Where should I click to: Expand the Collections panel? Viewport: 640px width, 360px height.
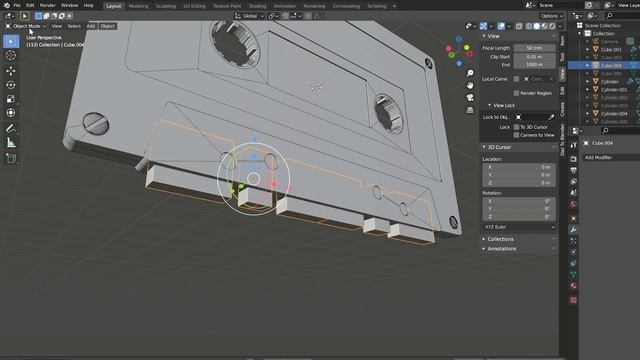pyautogui.click(x=501, y=239)
